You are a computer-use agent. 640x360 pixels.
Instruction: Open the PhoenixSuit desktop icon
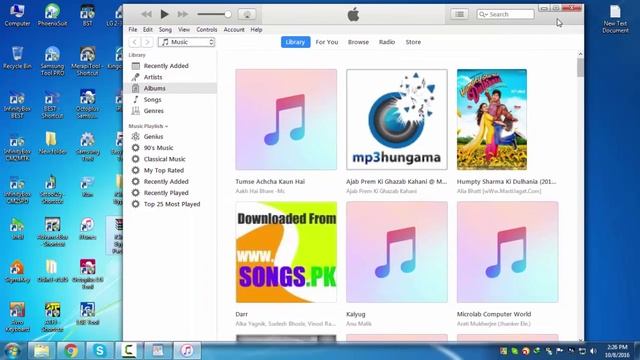tap(52, 16)
